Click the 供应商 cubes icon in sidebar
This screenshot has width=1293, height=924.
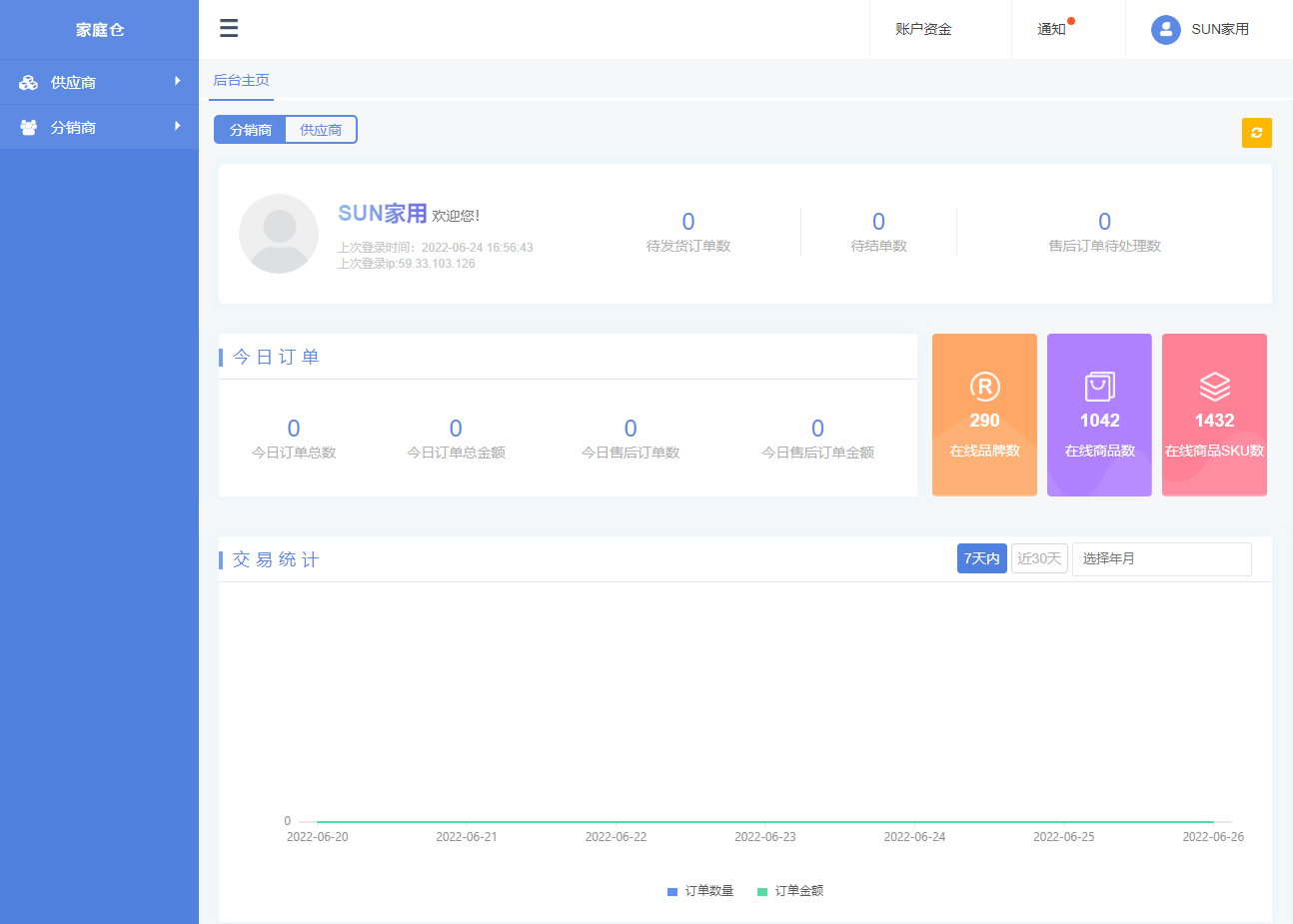pos(28,83)
